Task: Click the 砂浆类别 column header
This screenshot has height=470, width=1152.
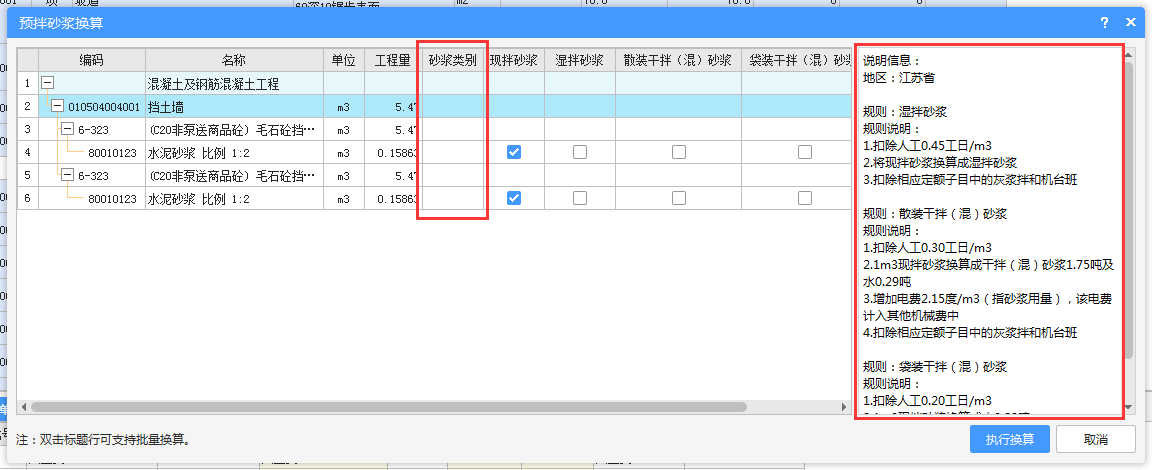Action: click(452, 60)
